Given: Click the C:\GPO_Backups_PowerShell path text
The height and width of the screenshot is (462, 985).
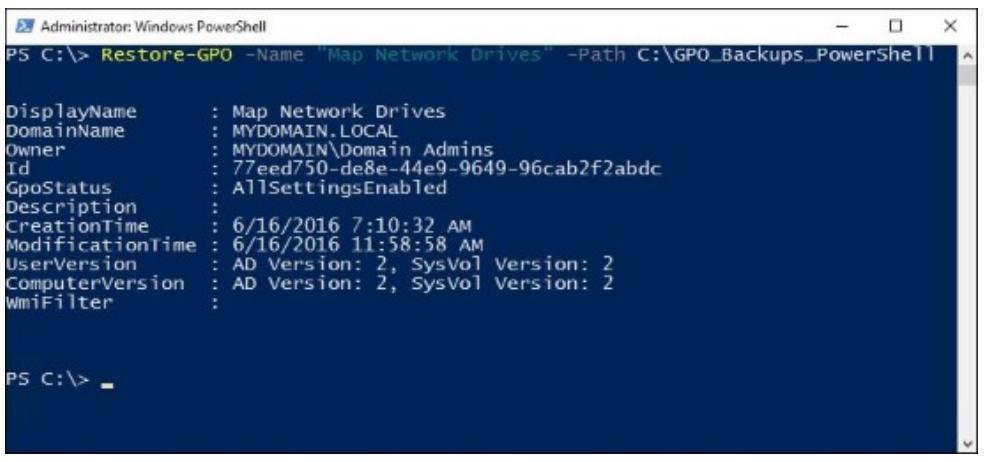Looking at the screenshot, I should pos(786,55).
